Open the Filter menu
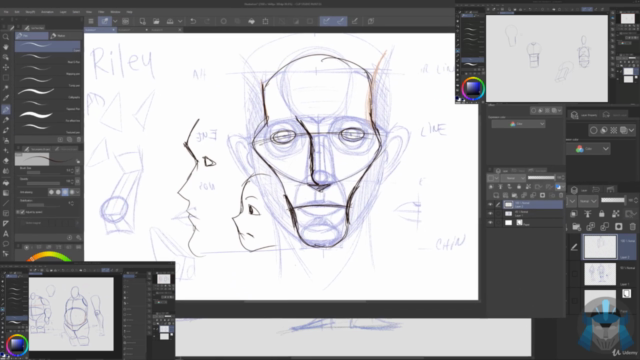This screenshot has height=360, width=640. click(101, 12)
